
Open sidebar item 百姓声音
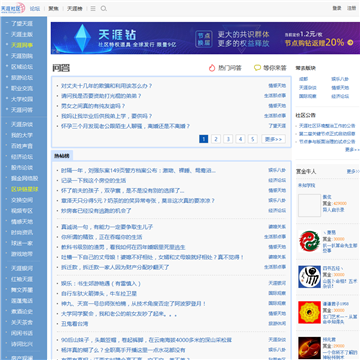(22, 146)
